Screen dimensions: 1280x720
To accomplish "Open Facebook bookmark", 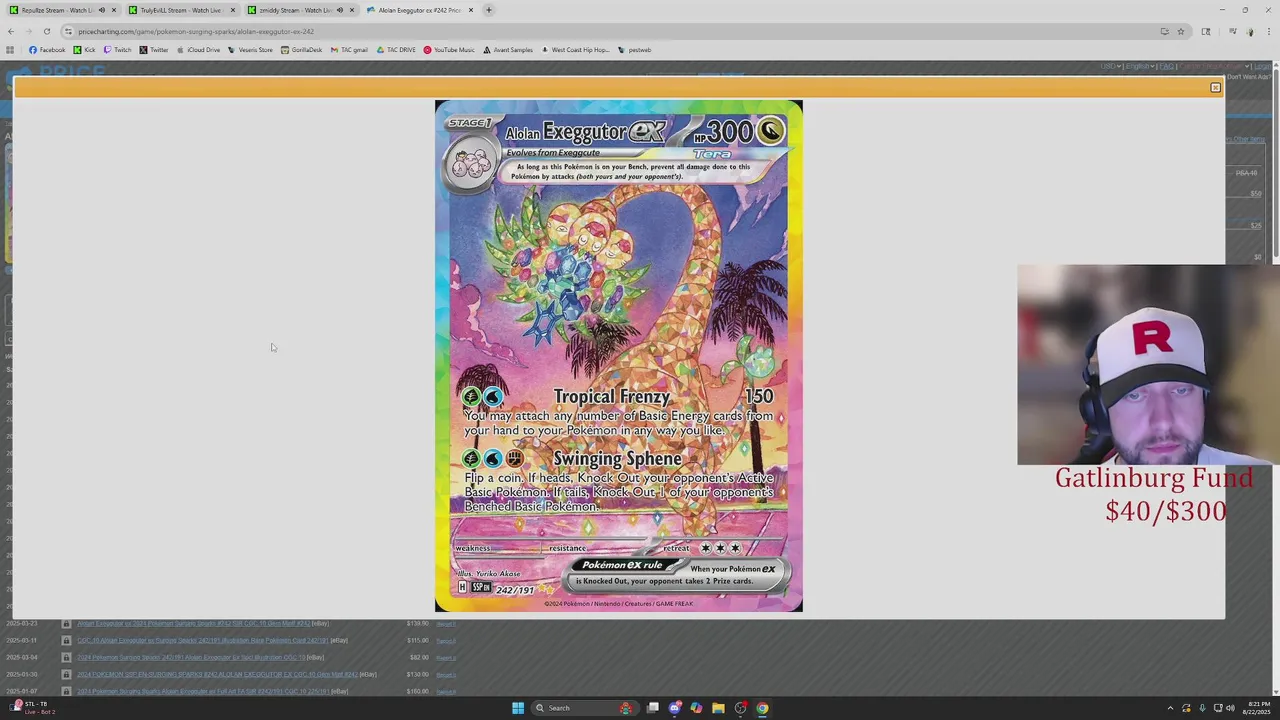I will click(x=47, y=50).
